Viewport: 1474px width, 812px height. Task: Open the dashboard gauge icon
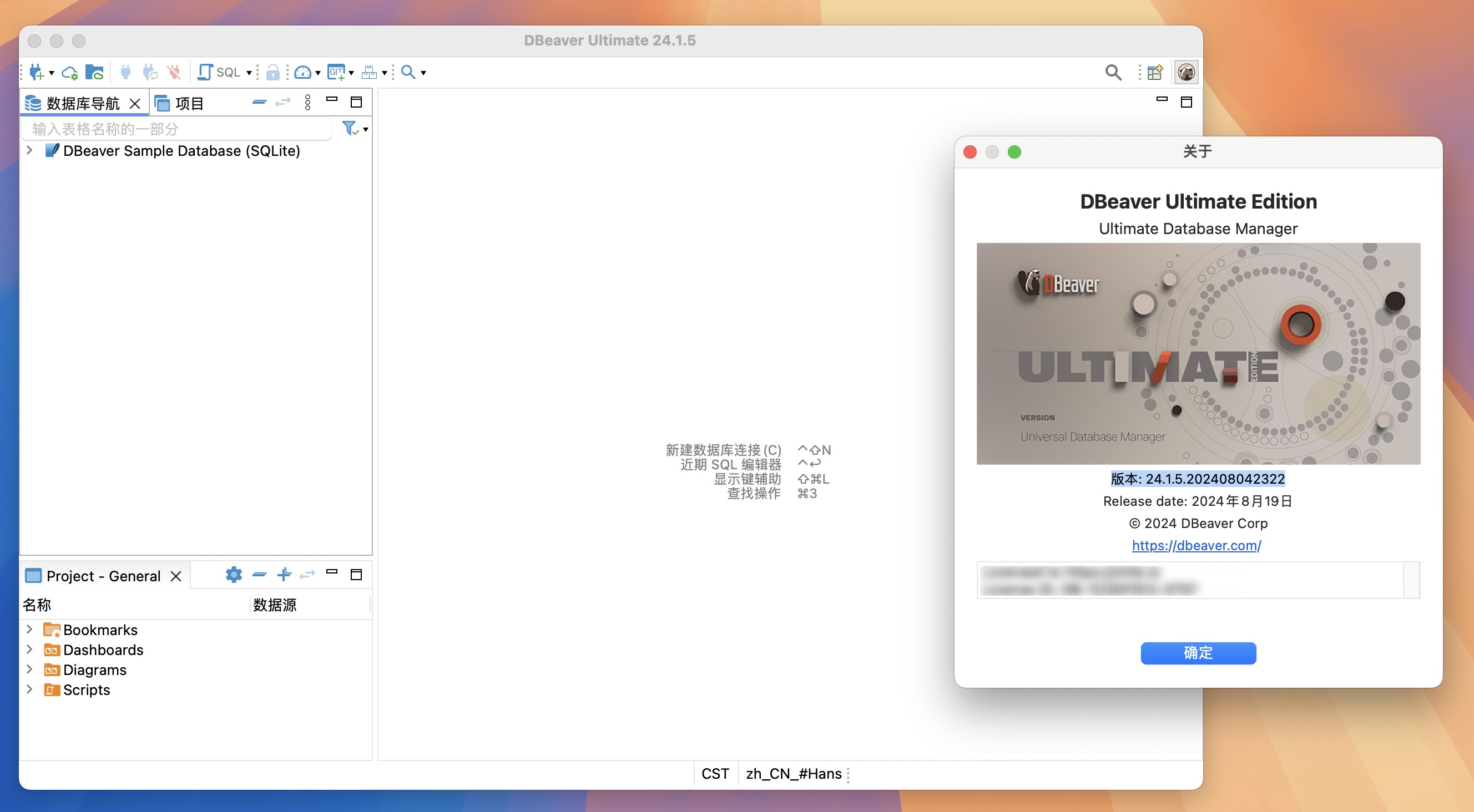[302, 73]
